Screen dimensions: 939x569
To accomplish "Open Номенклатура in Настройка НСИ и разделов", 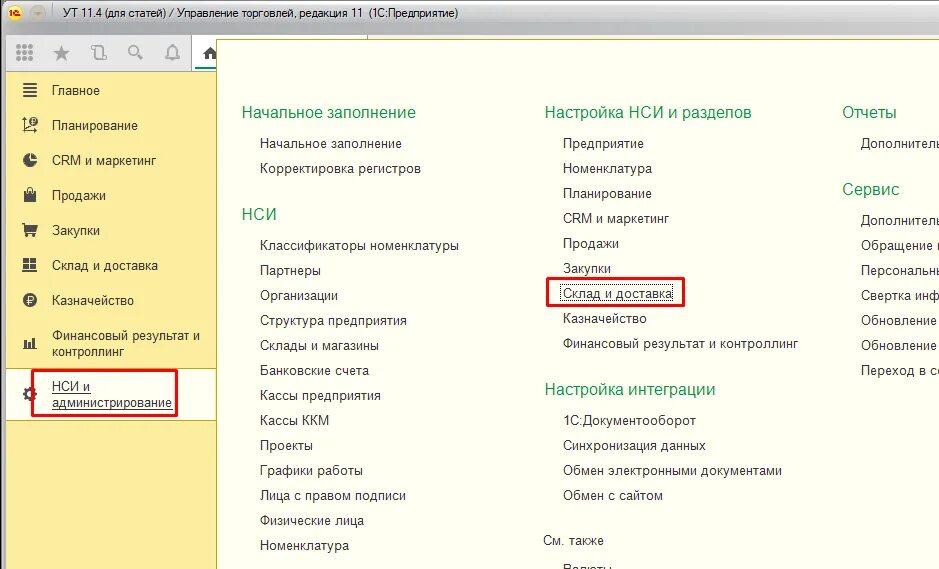I will coord(607,169).
